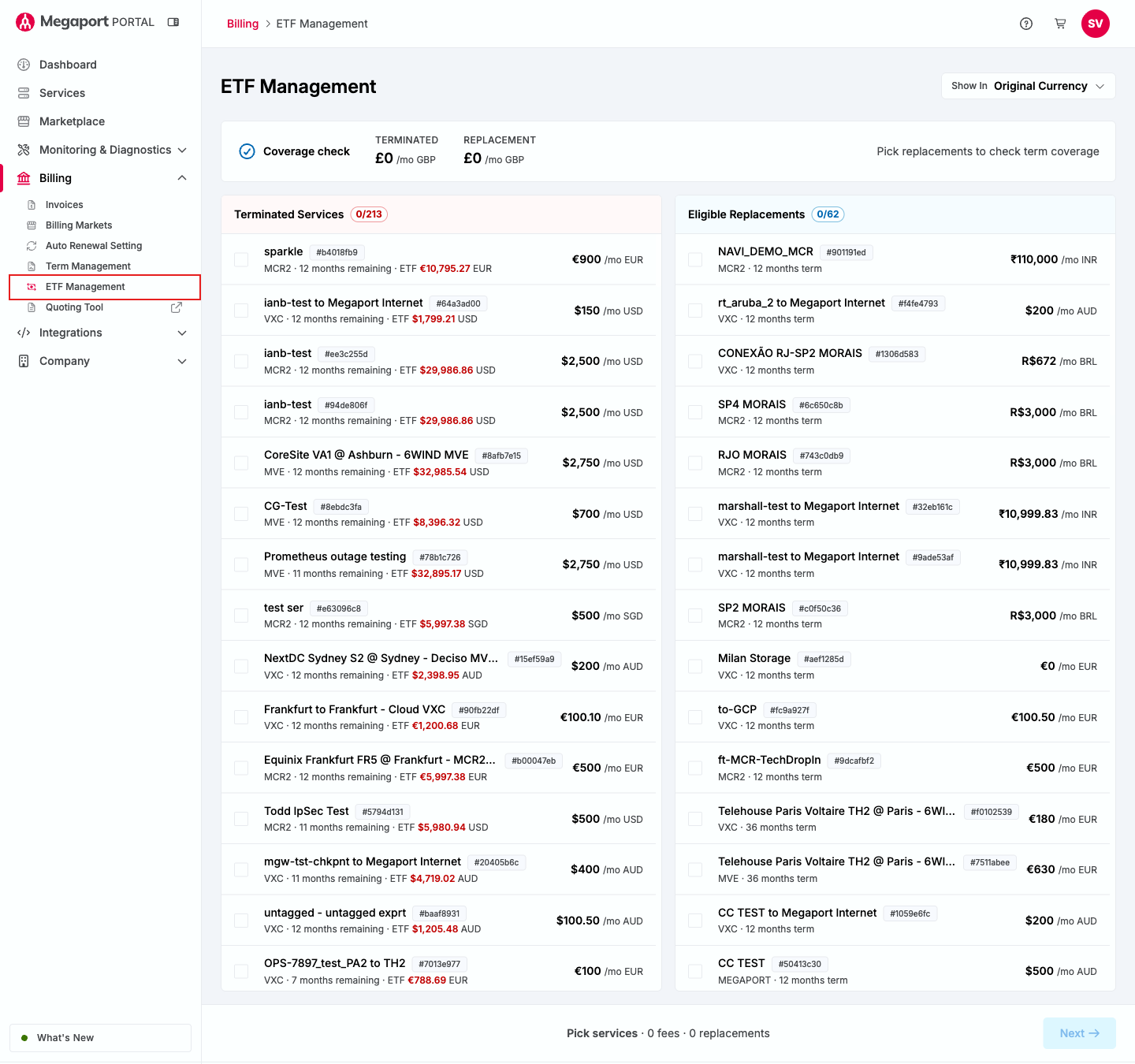Click the ₹110,000 /mo INR price
Viewport: 1135px width, 1064px height.
point(1054,259)
